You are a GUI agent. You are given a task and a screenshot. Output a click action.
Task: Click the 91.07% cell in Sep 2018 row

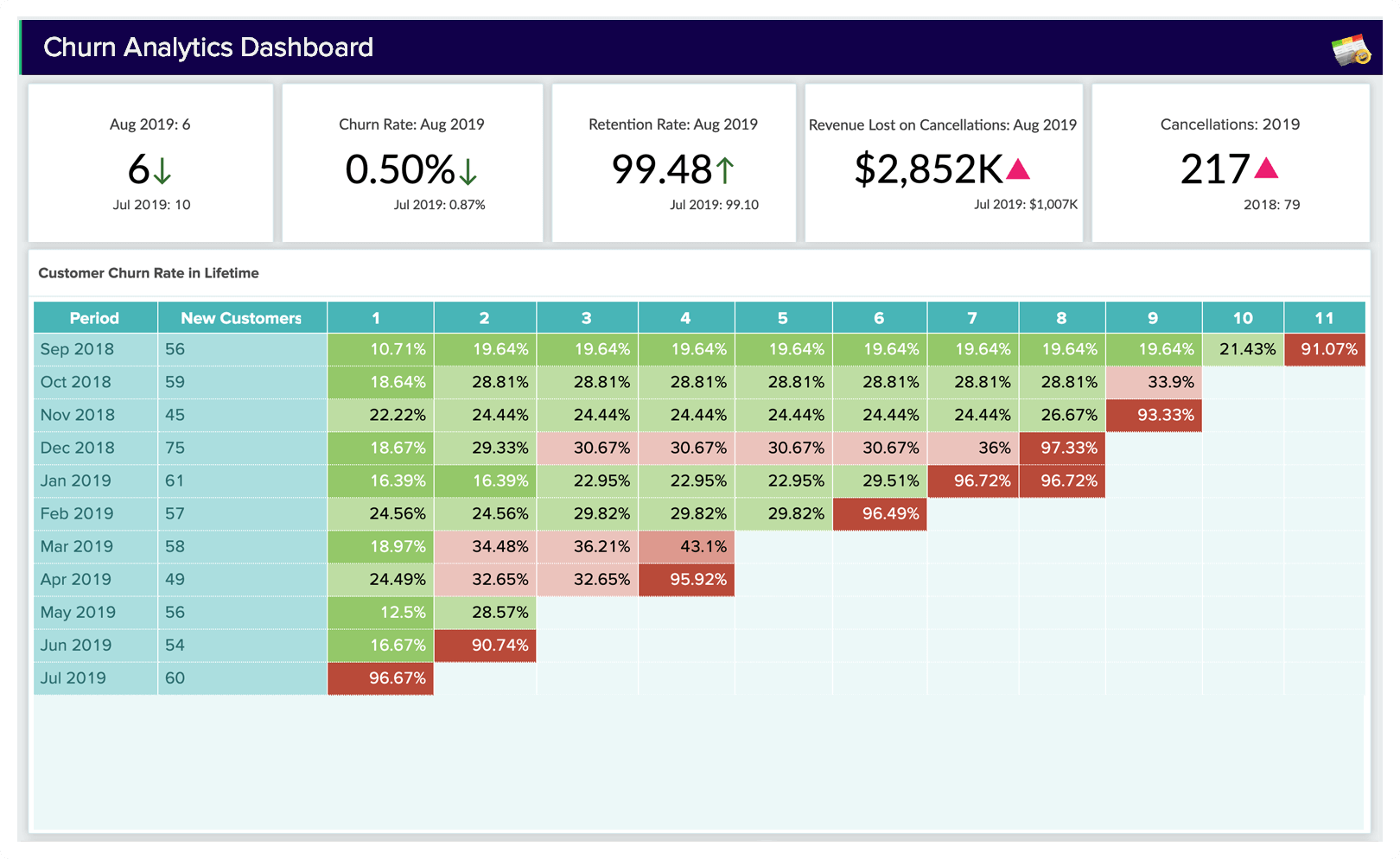[1325, 349]
